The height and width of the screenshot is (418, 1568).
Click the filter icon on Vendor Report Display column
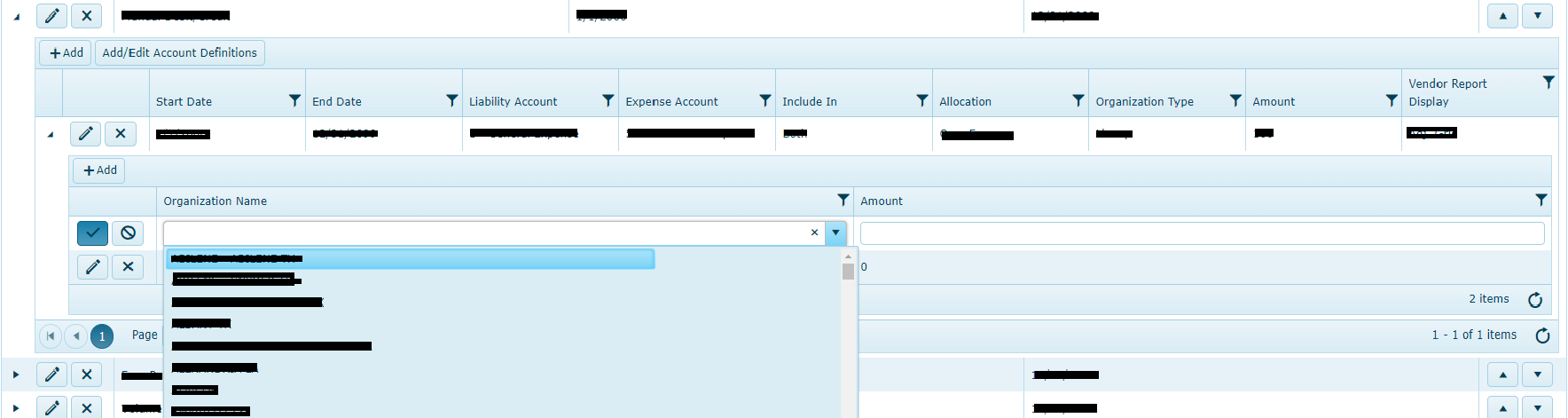pos(1548,83)
